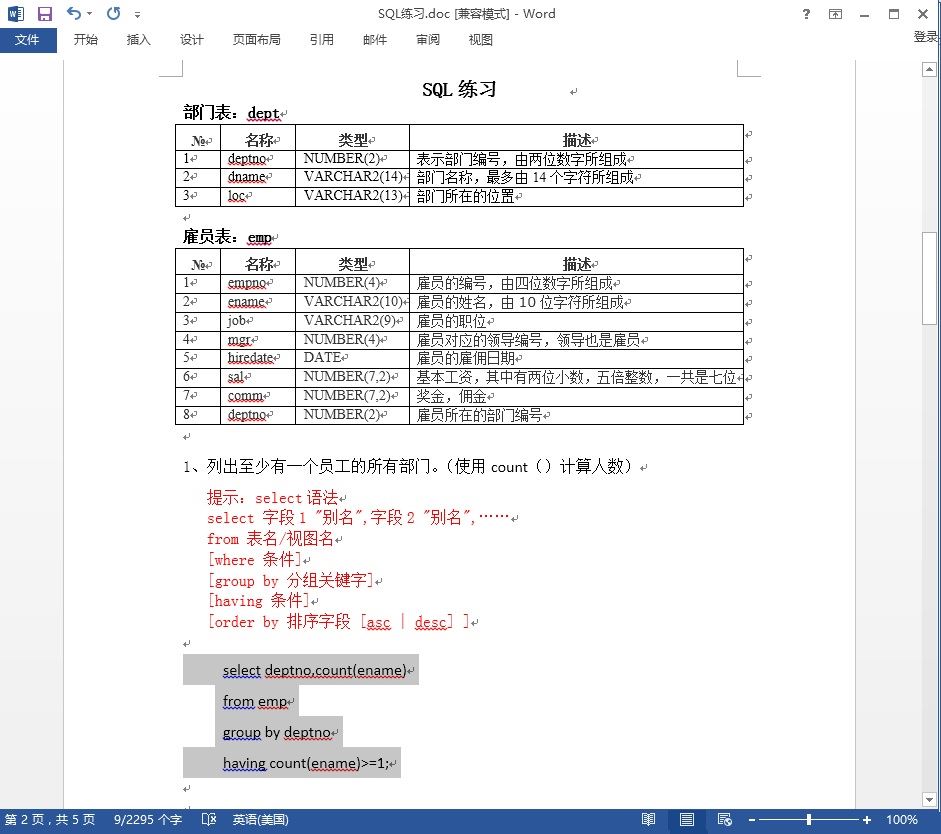941x834 pixels.
Task: Switch to the 开始 tab
Action: point(85,40)
